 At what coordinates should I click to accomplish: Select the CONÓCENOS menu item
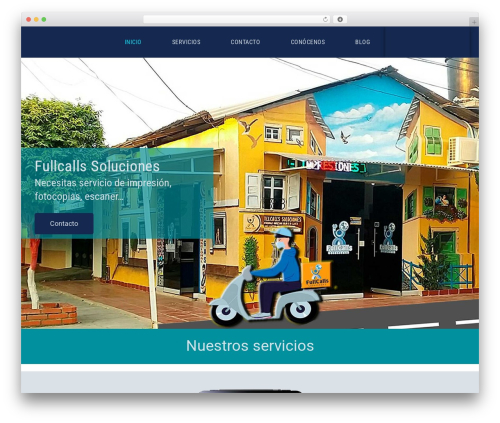click(x=308, y=42)
